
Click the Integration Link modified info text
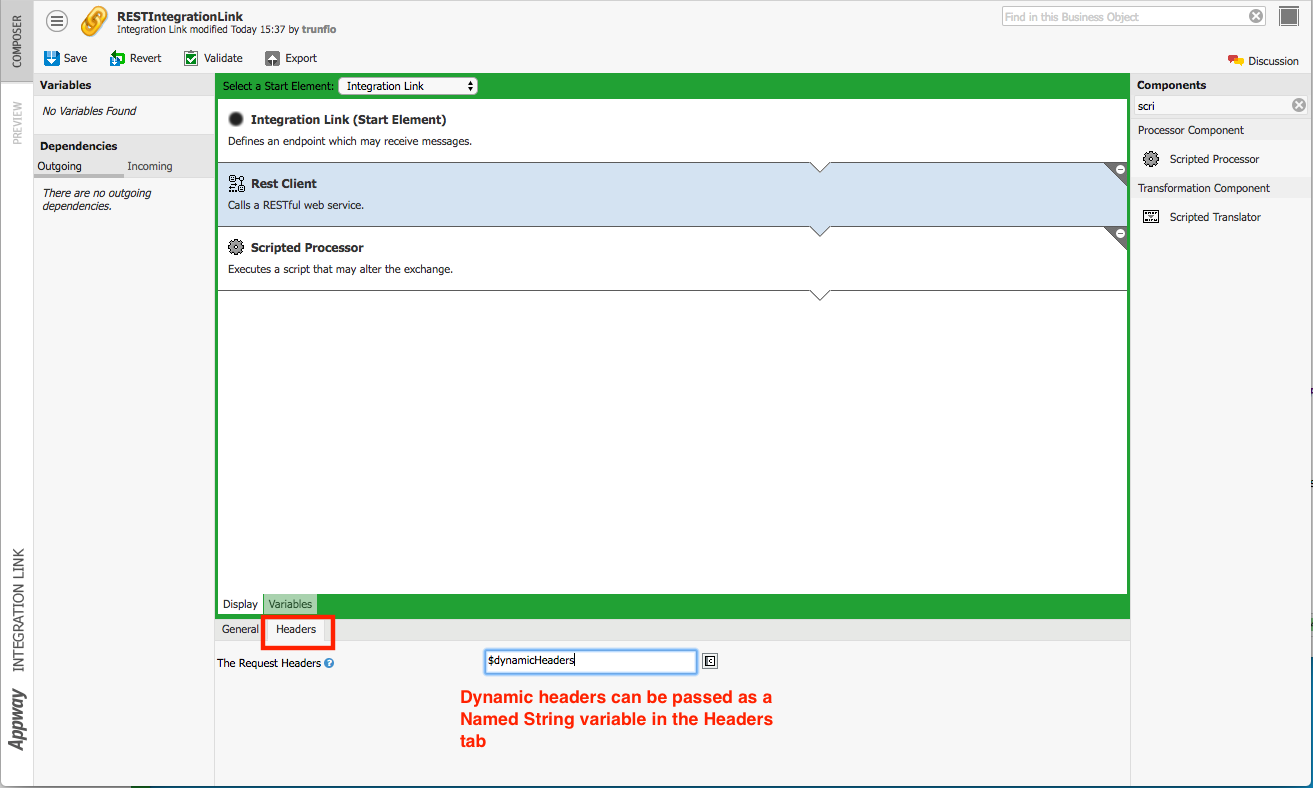226,30
